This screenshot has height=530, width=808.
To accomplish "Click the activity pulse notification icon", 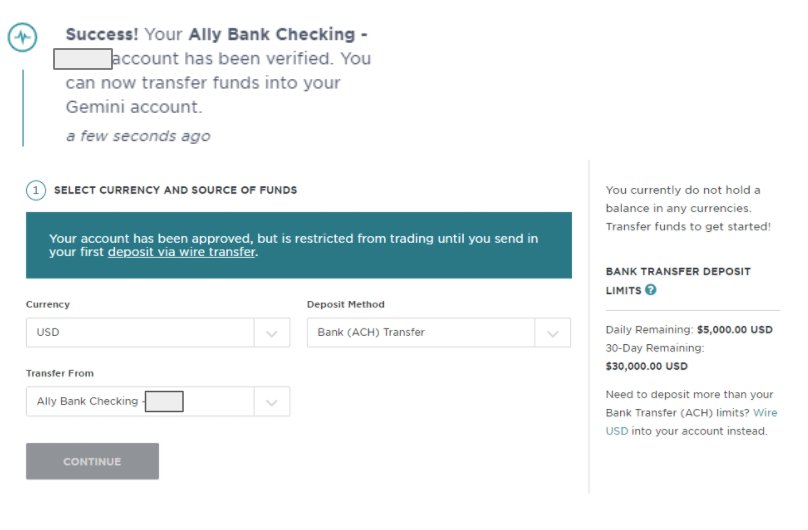I will 22,37.
